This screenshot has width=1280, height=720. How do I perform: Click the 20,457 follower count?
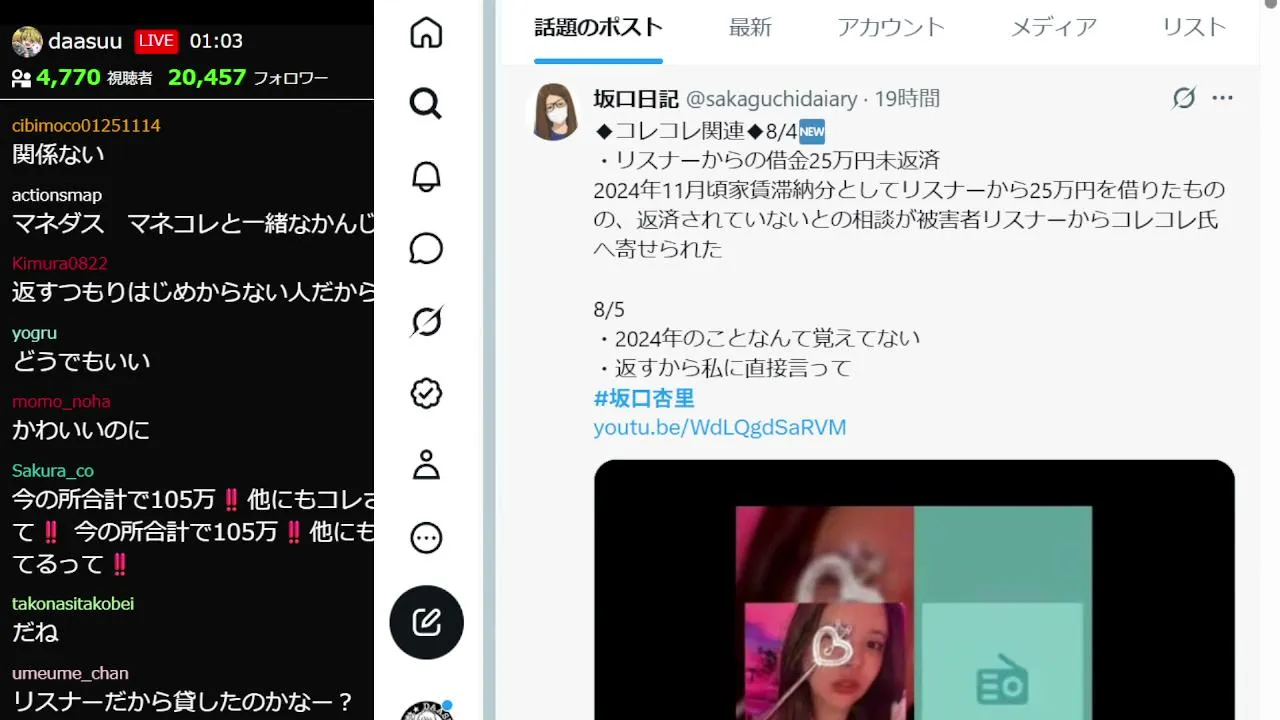click(x=207, y=77)
